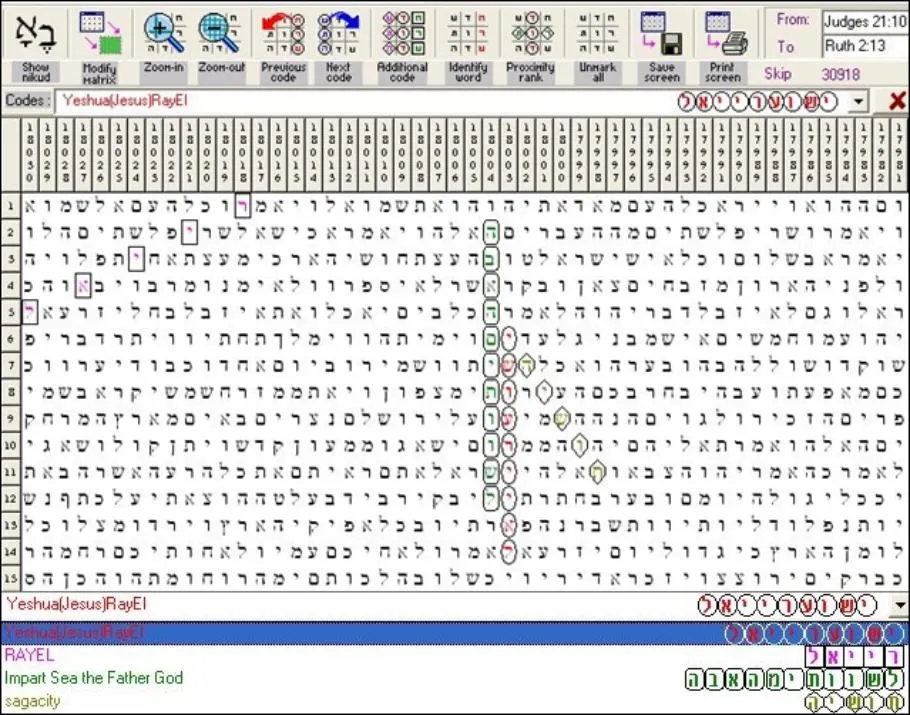This screenshot has height=715, width=910.
Task: Expand the Codes dropdown arrow
Action: point(858,102)
